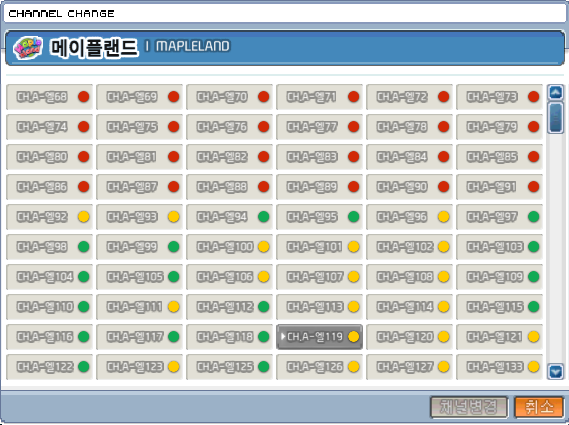
Task: Select channel CH.A-엘92
Action: click(49, 217)
